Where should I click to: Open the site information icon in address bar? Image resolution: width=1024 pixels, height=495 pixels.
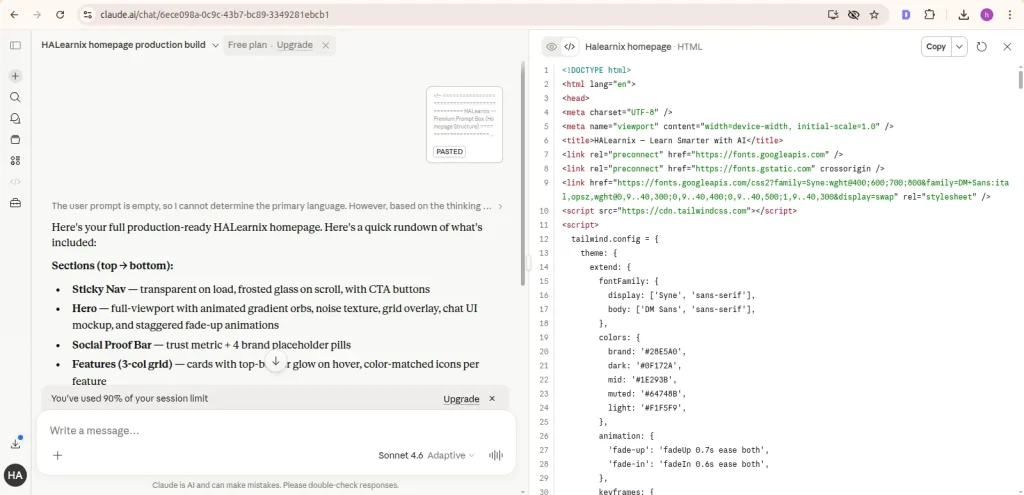coord(88,14)
